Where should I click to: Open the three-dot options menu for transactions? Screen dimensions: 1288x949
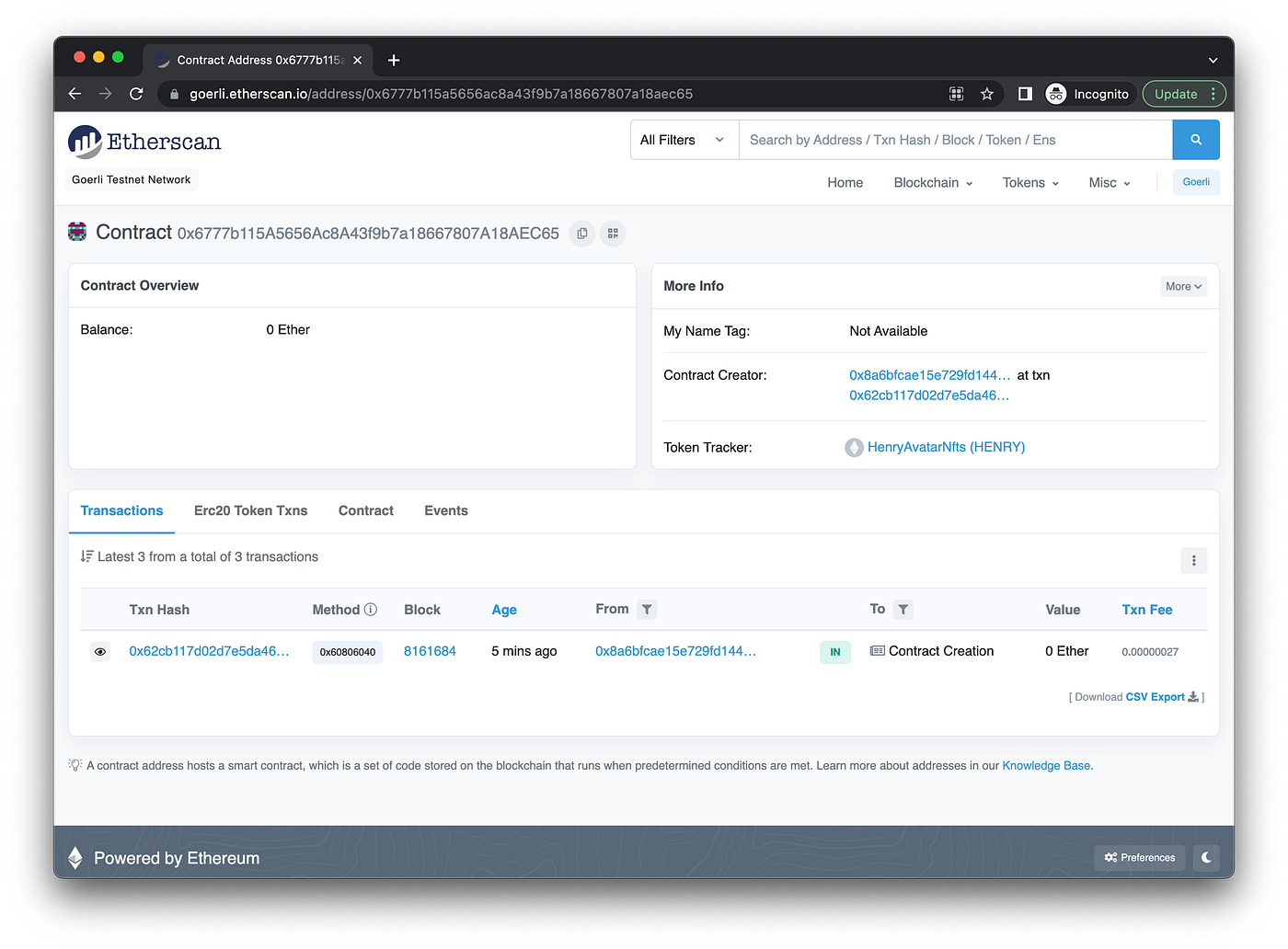[1193, 560]
